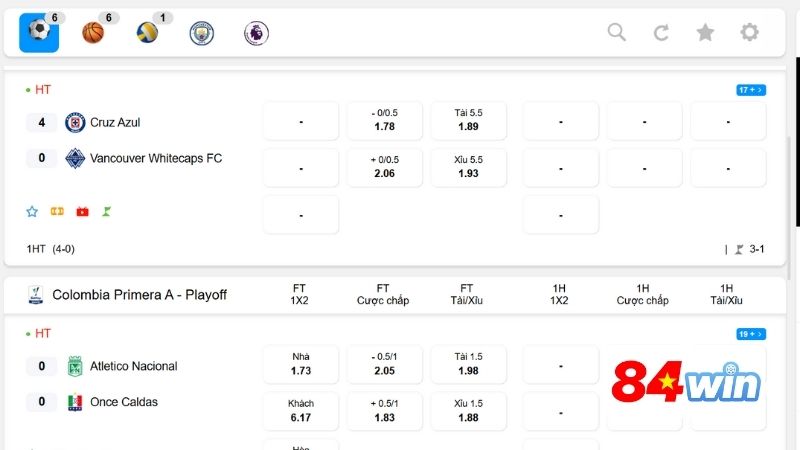Toggle favorite star for Cruz Azul match
The height and width of the screenshot is (450, 800).
(32, 211)
